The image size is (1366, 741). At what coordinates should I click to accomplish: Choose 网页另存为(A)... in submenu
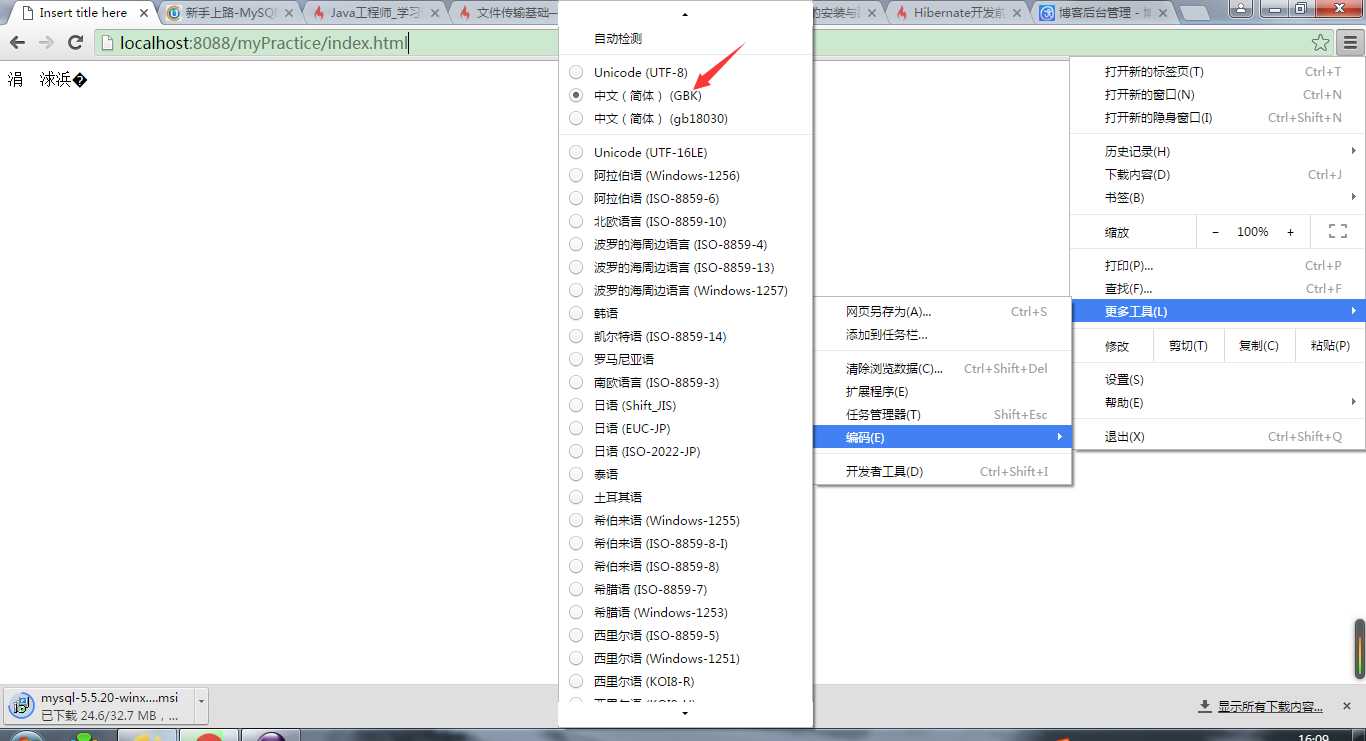[943, 311]
